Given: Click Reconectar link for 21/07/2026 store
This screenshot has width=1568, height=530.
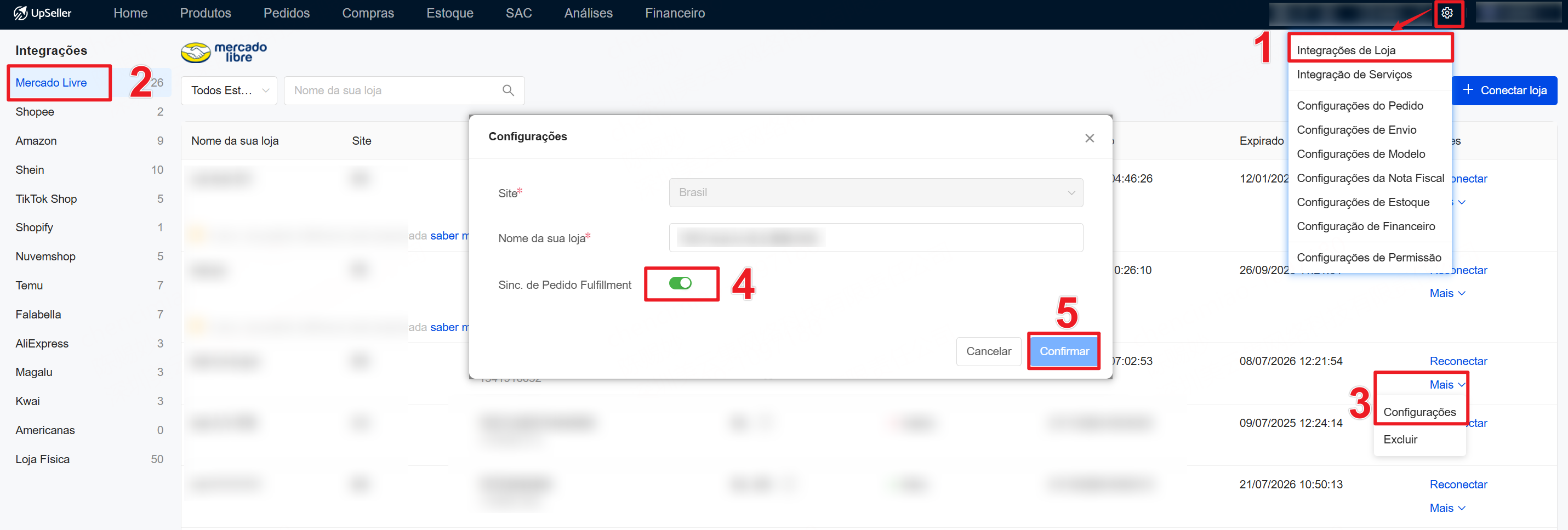Looking at the screenshot, I should point(1458,485).
